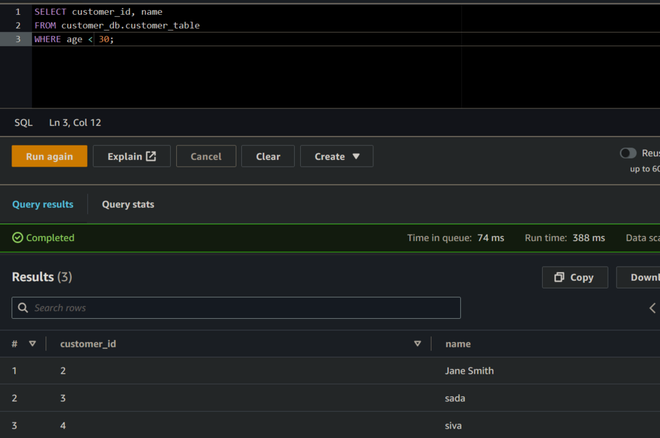Switch to the Query results tab
This screenshot has width=660, height=438.
coord(43,204)
